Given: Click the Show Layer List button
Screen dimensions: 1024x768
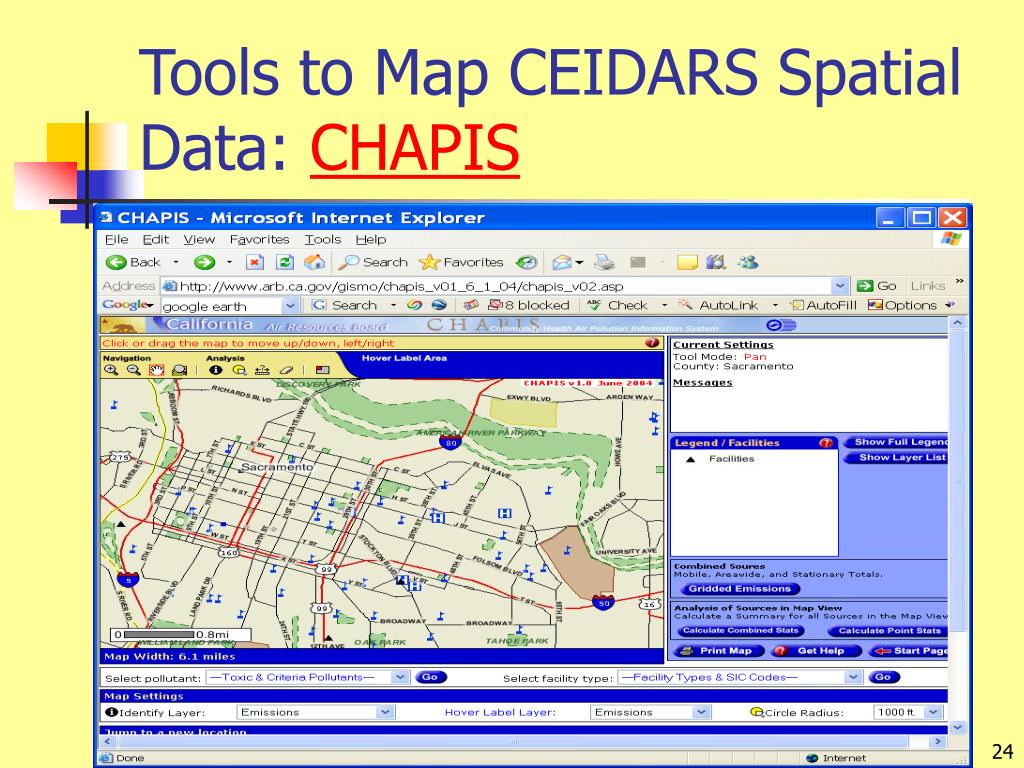Looking at the screenshot, I should tap(897, 457).
